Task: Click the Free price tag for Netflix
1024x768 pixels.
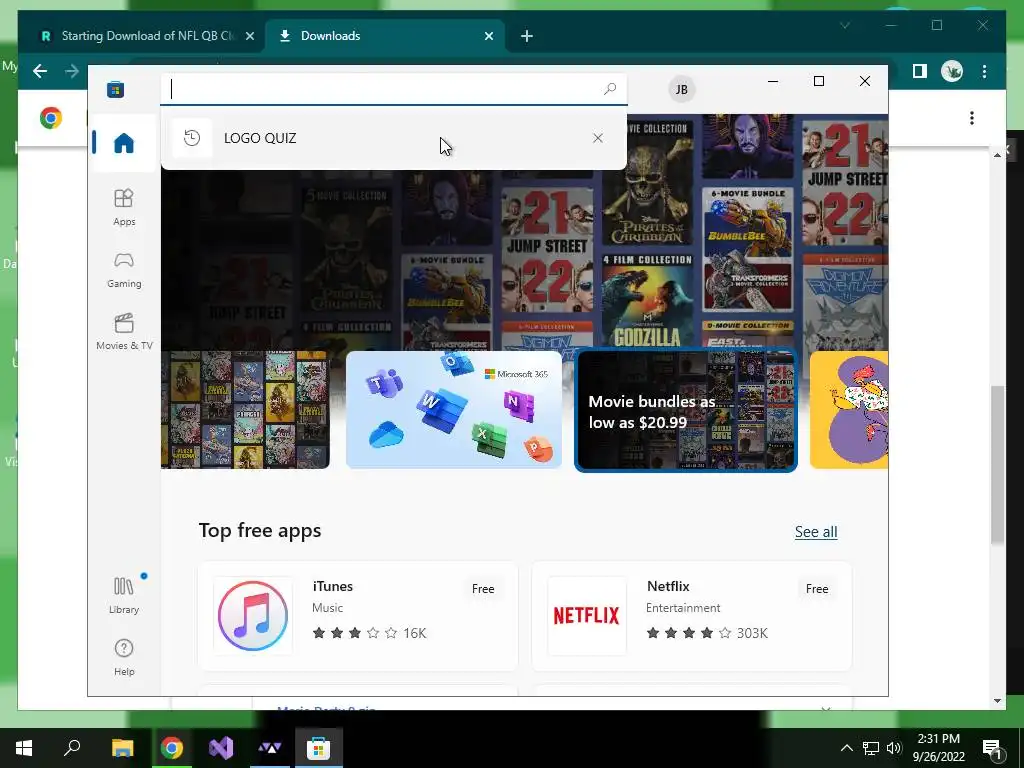Action: coord(817,588)
